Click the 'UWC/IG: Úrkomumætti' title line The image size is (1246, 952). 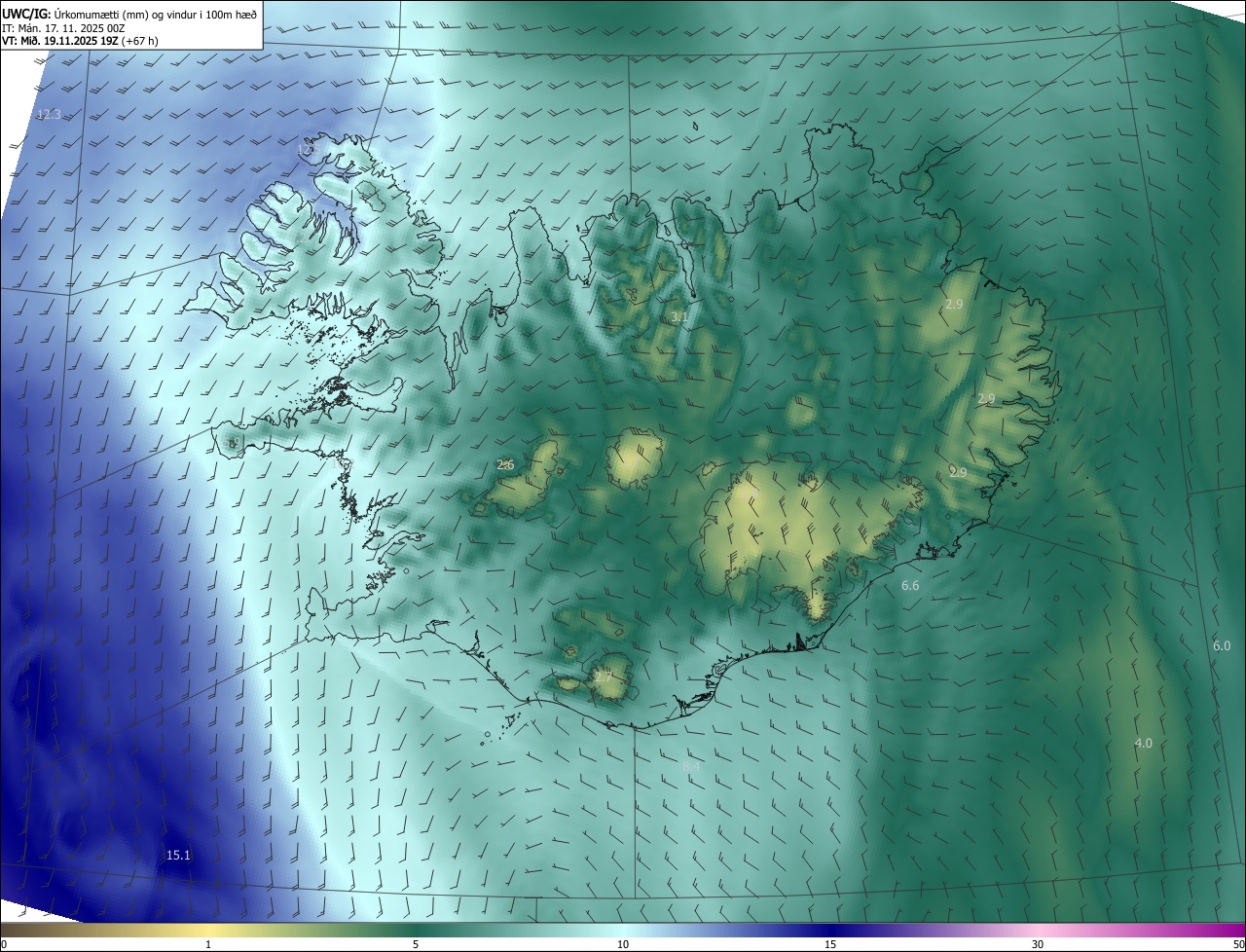click(129, 14)
